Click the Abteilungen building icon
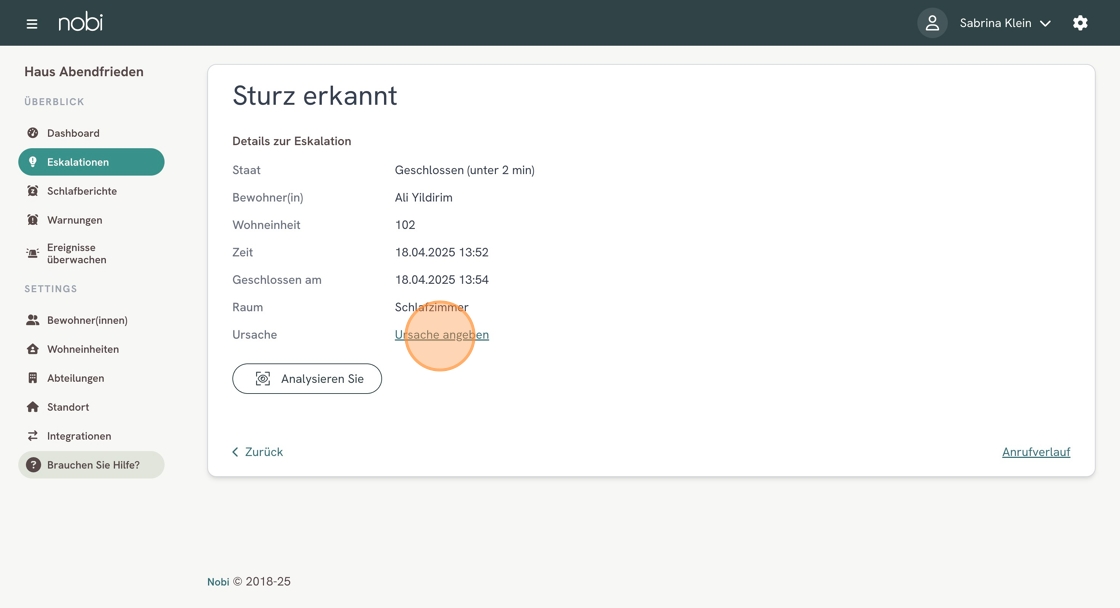 click(33, 378)
